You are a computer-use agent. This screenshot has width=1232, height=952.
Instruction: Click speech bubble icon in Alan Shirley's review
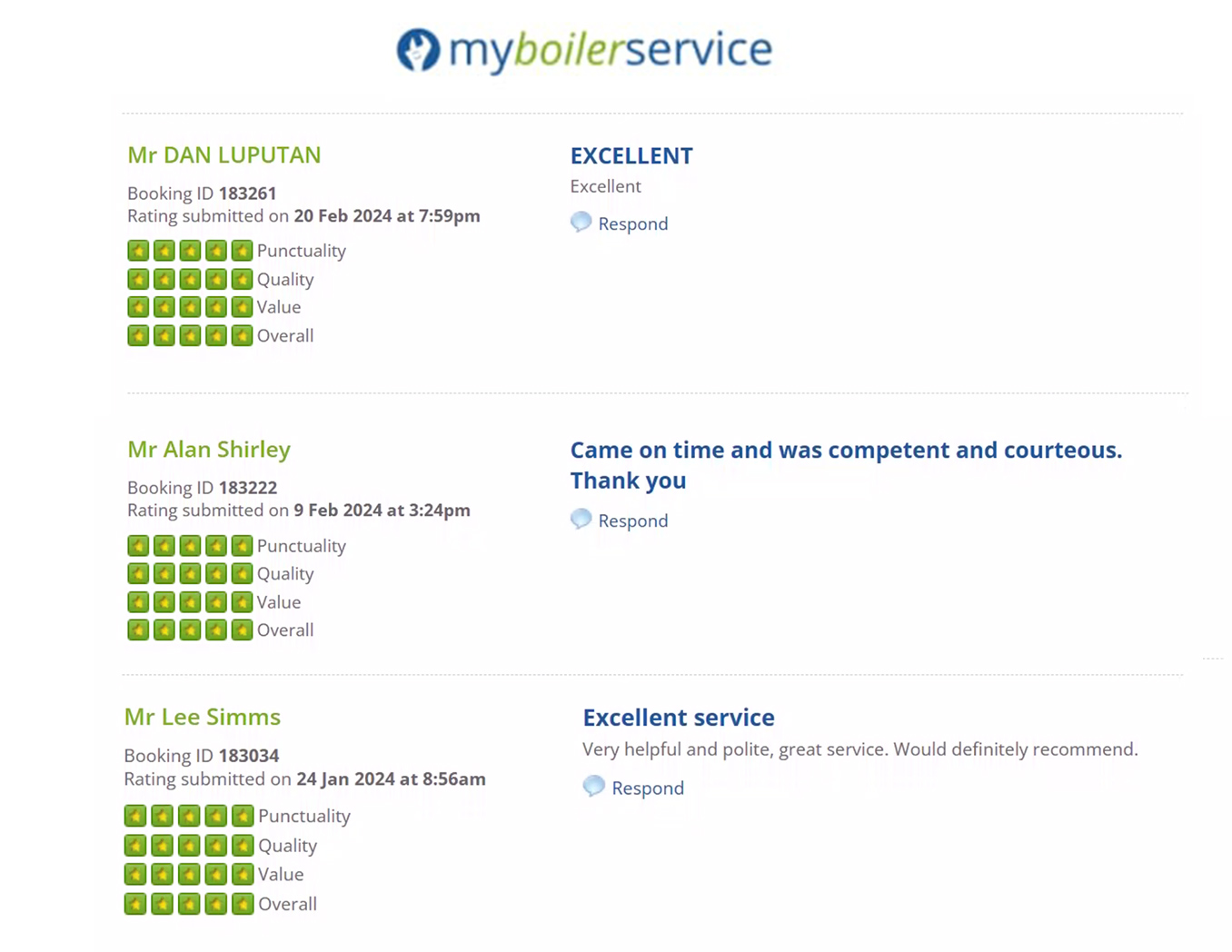(581, 520)
